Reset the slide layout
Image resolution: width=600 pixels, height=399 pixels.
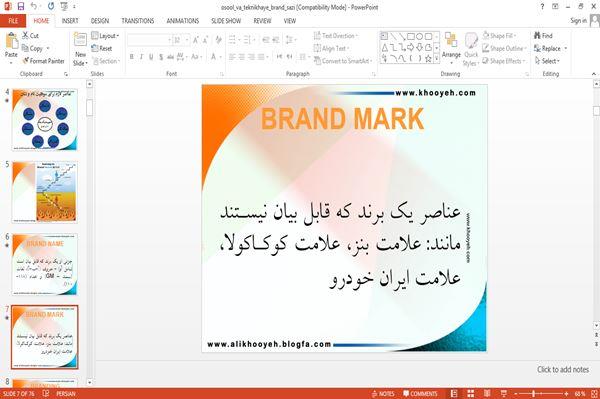[102, 48]
